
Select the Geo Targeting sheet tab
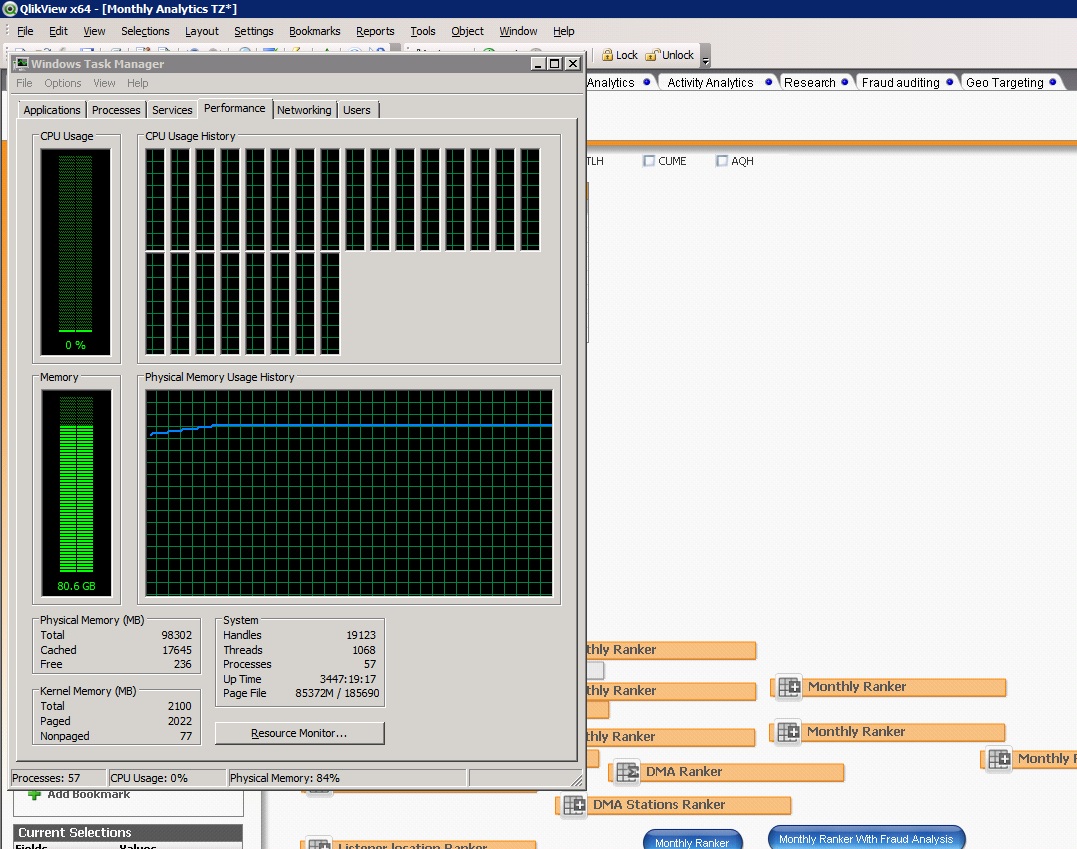[1004, 83]
